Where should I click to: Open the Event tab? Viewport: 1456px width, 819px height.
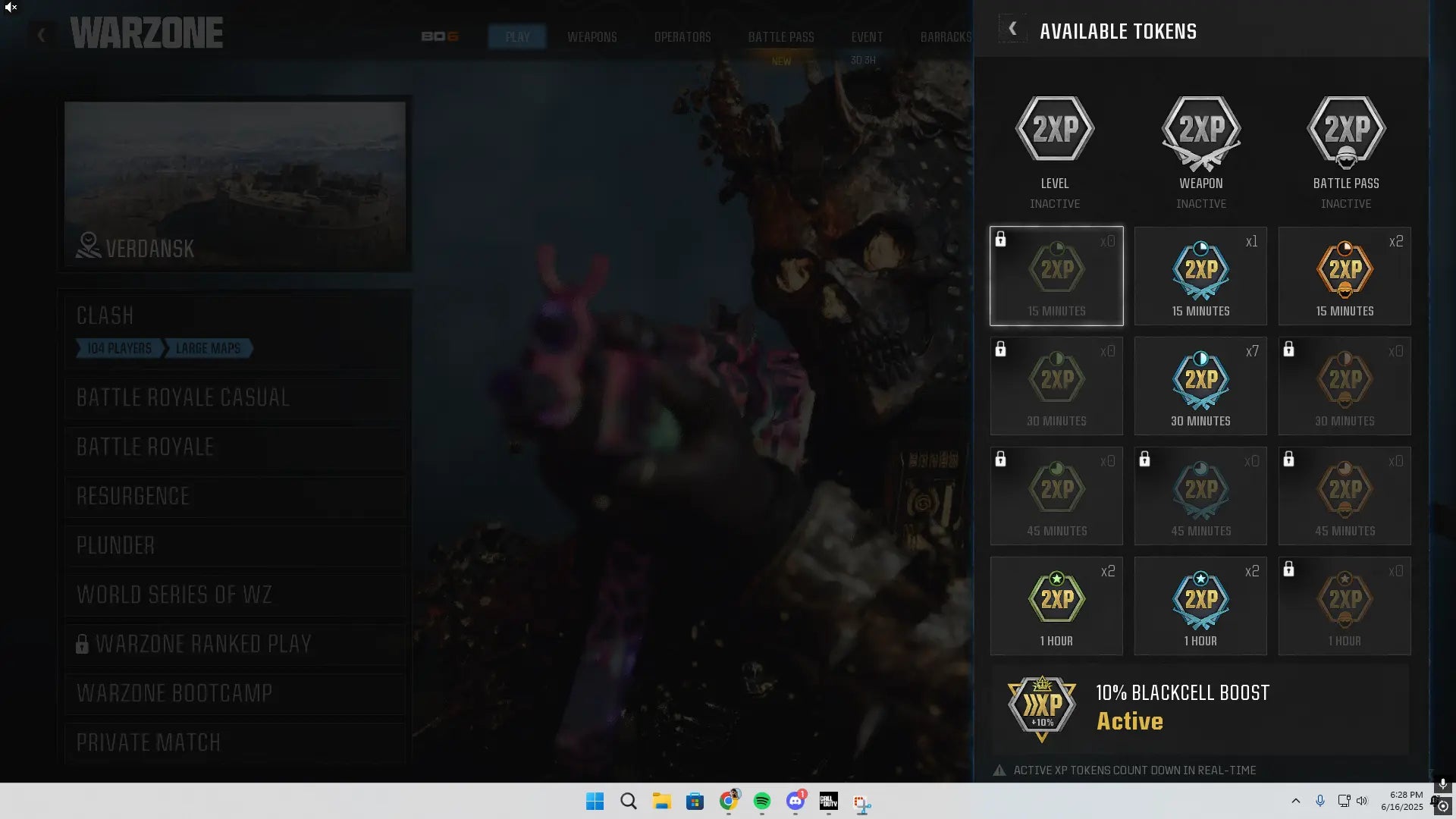coord(867,37)
